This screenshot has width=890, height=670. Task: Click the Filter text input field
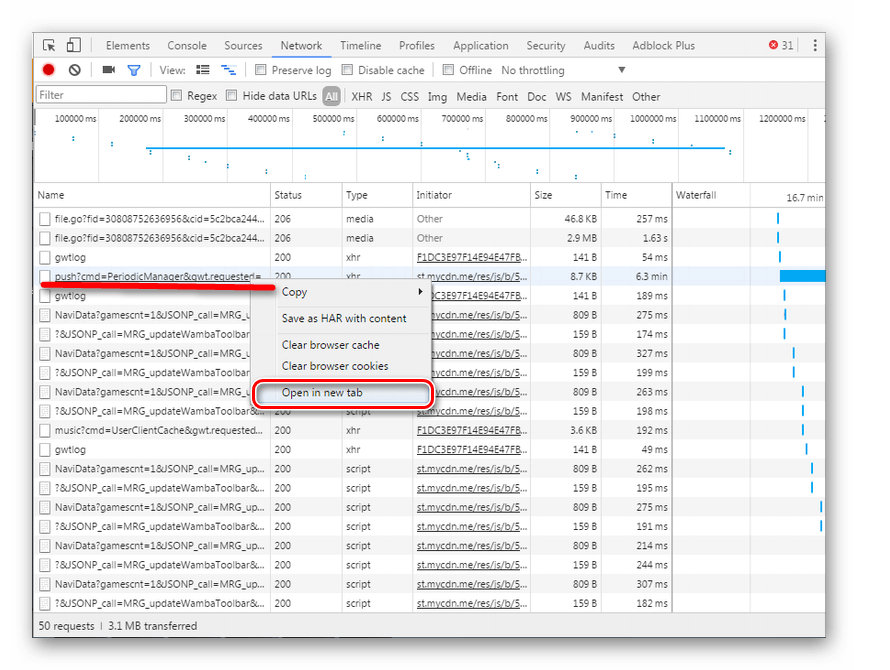[101, 95]
